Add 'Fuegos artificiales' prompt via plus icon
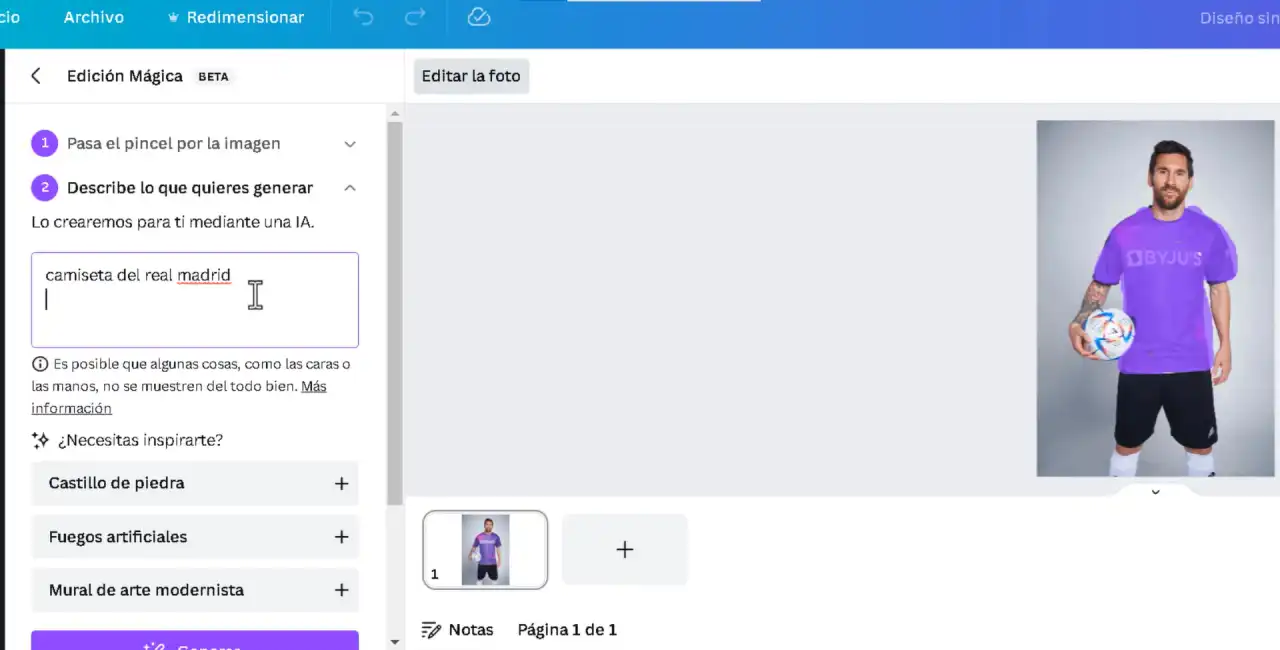The width and height of the screenshot is (1280, 650). pyautogui.click(x=341, y=537)
